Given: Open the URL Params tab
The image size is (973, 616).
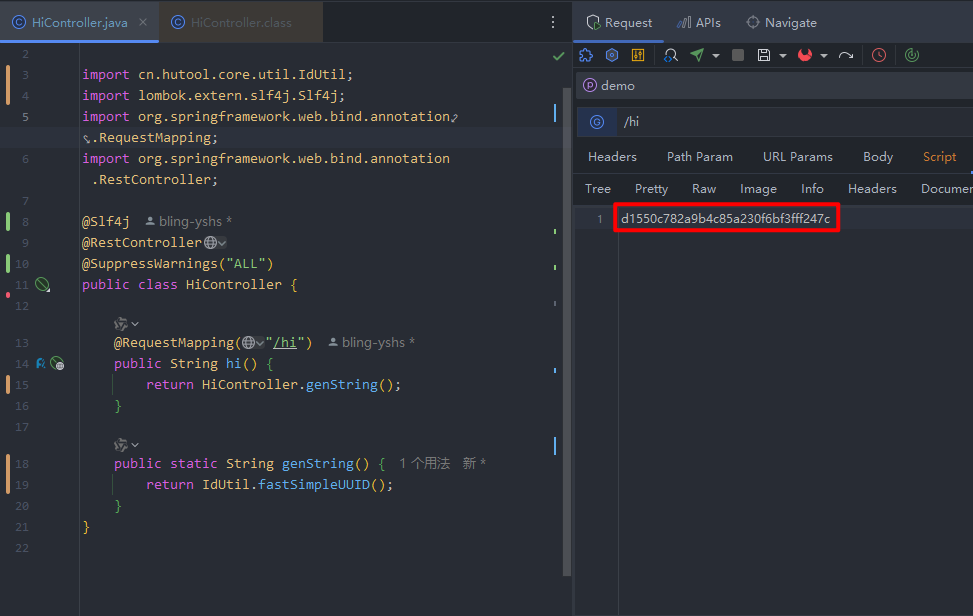Looking at the screenshot, I should click(798, 157).
